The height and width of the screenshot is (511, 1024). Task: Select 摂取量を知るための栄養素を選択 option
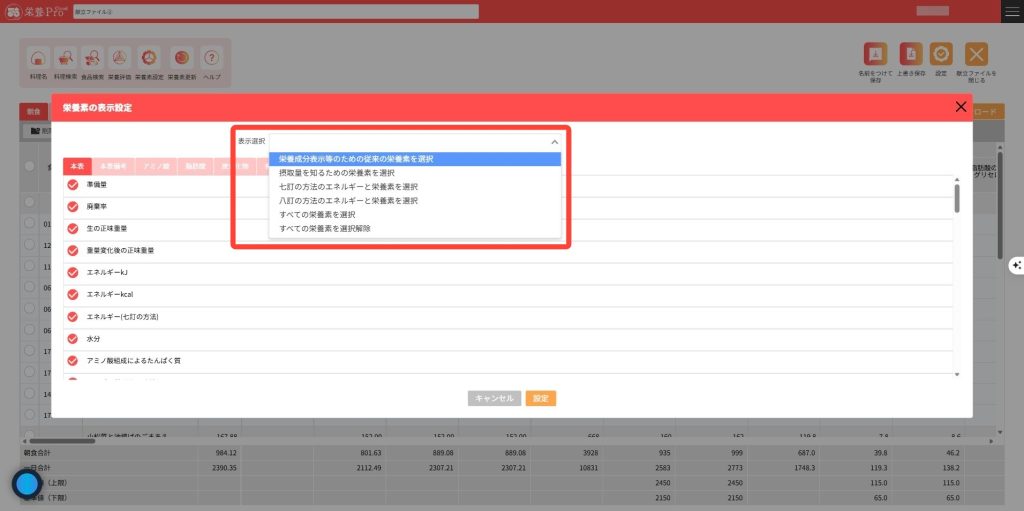tap(335, 173)
